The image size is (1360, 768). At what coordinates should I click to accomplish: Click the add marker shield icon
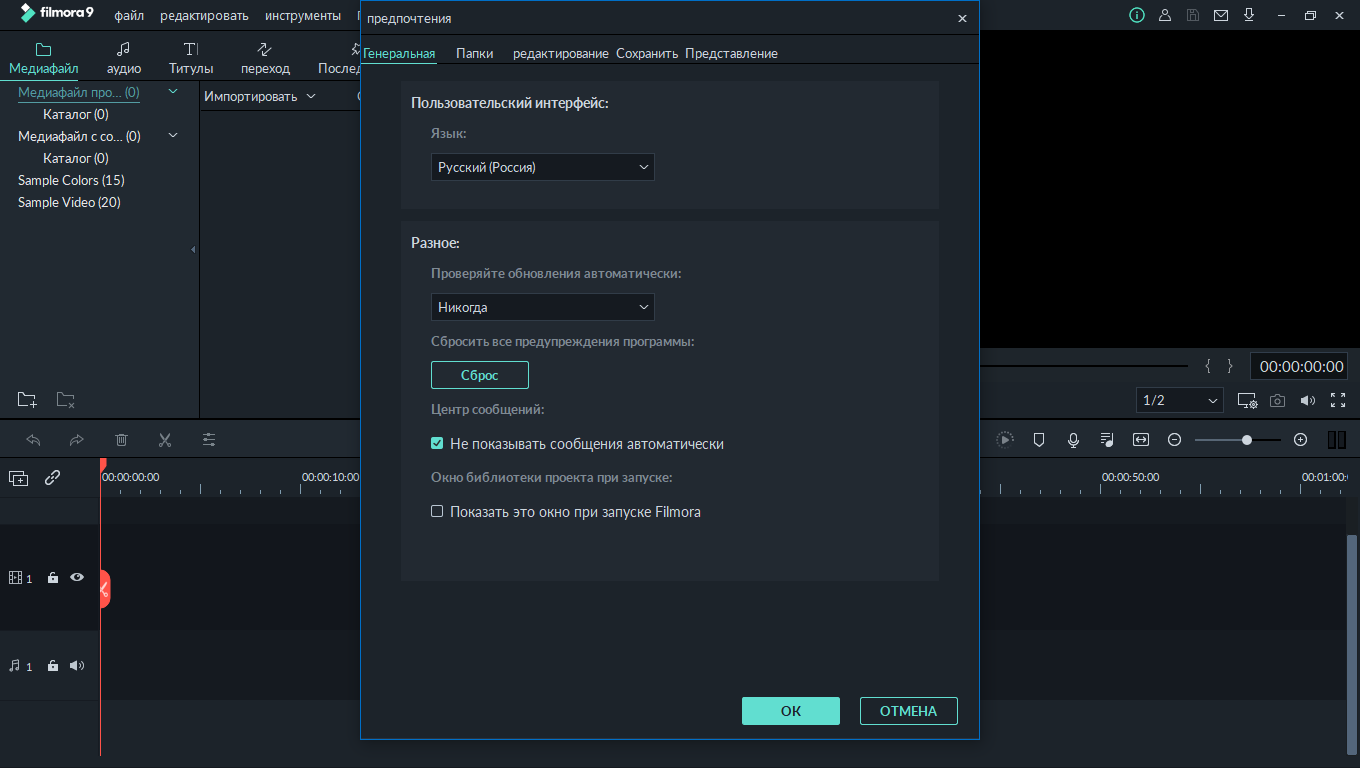tap(1039, 440)
